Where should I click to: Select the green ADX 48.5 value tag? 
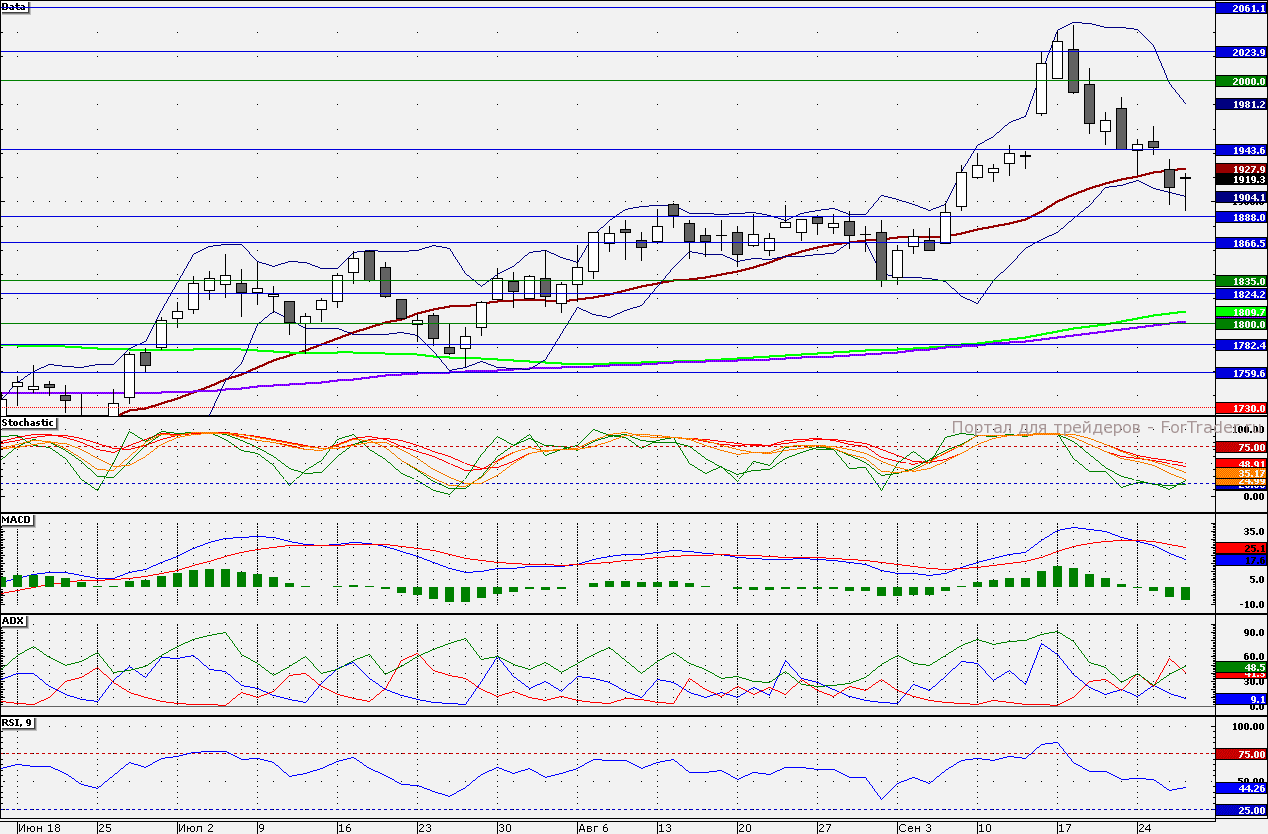coord(1241,667)
